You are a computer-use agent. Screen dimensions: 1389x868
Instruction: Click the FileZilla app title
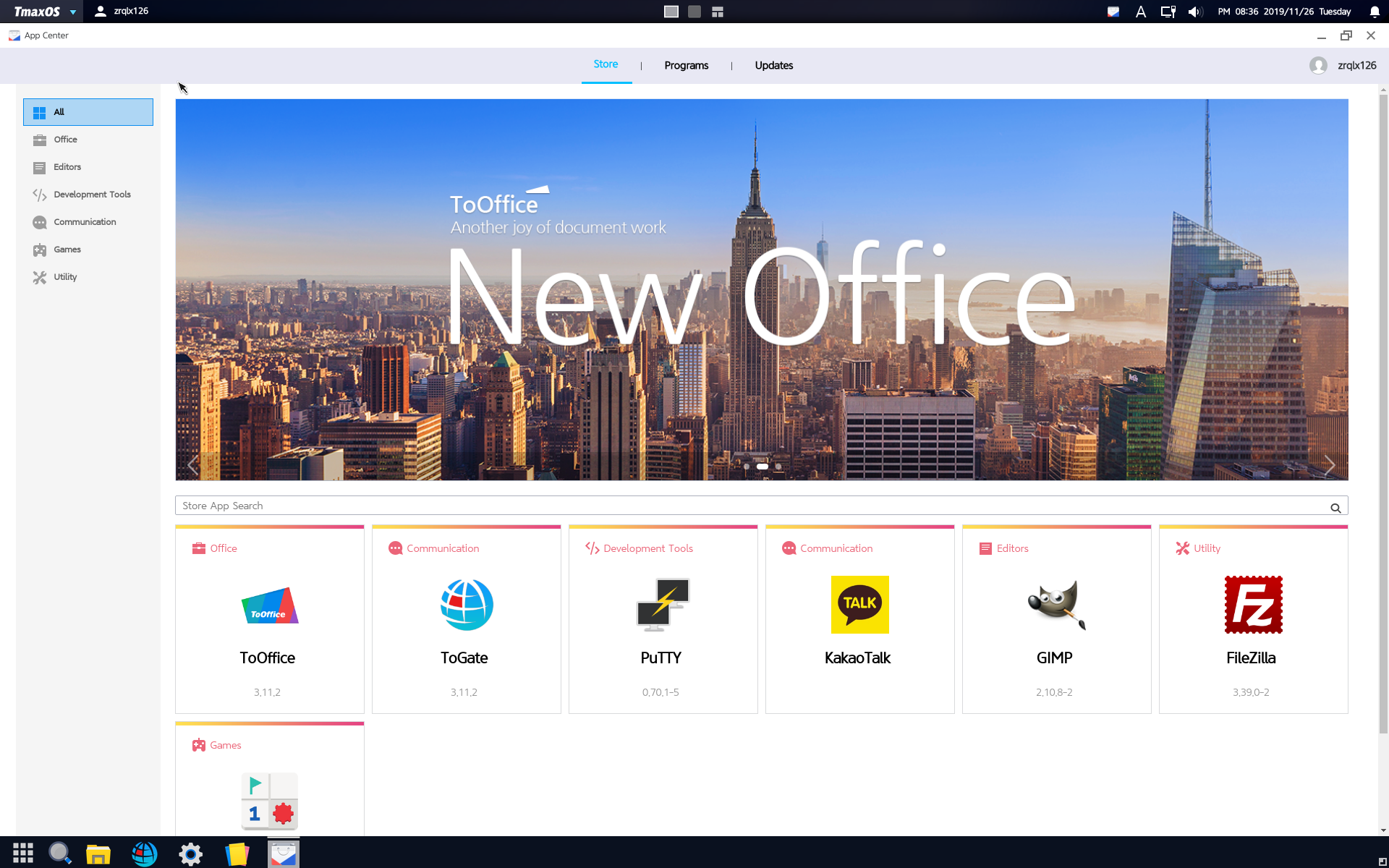(x=1252, y=658)
